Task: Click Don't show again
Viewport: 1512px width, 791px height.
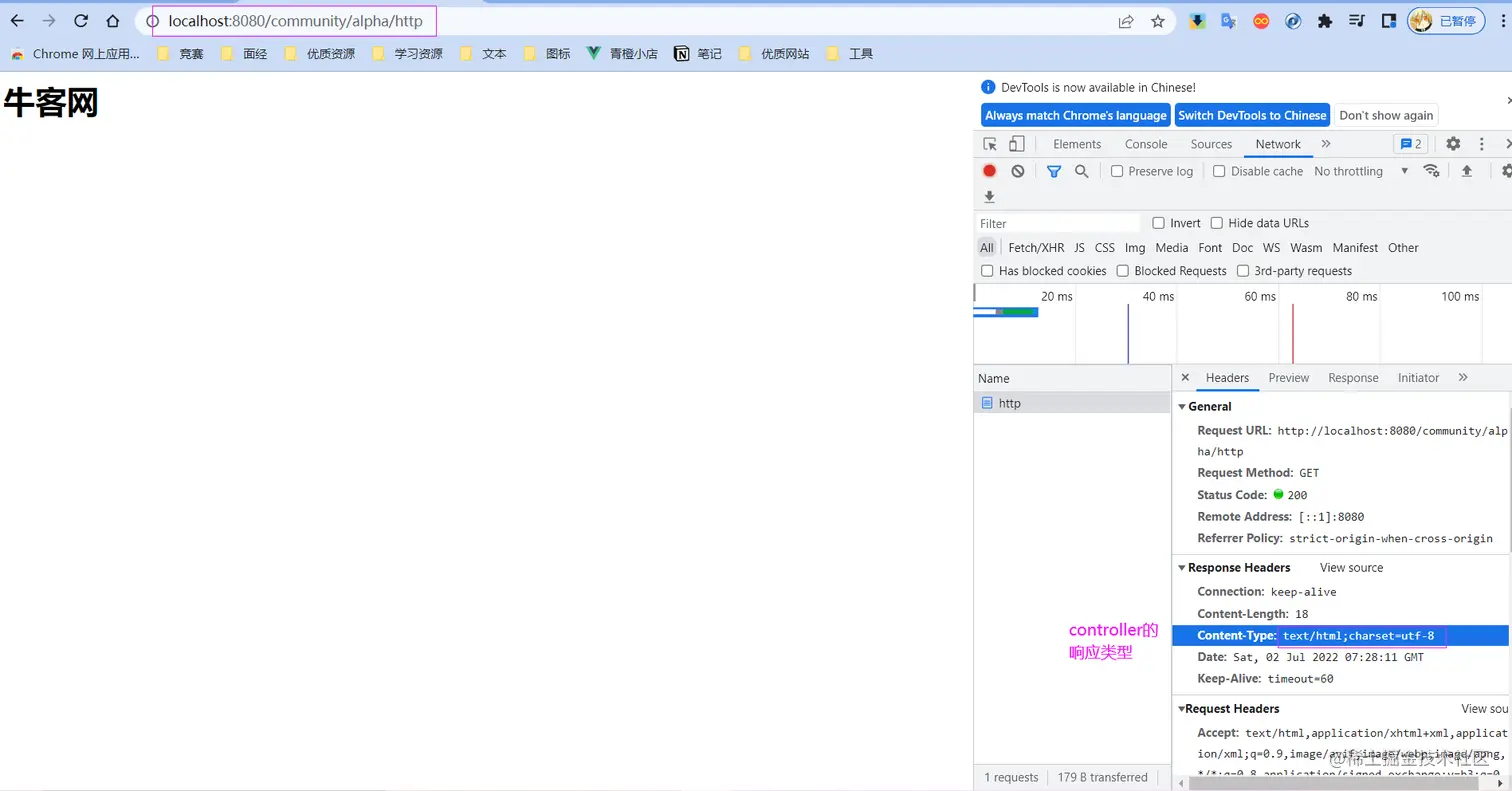Action: tap(1386, 115)
